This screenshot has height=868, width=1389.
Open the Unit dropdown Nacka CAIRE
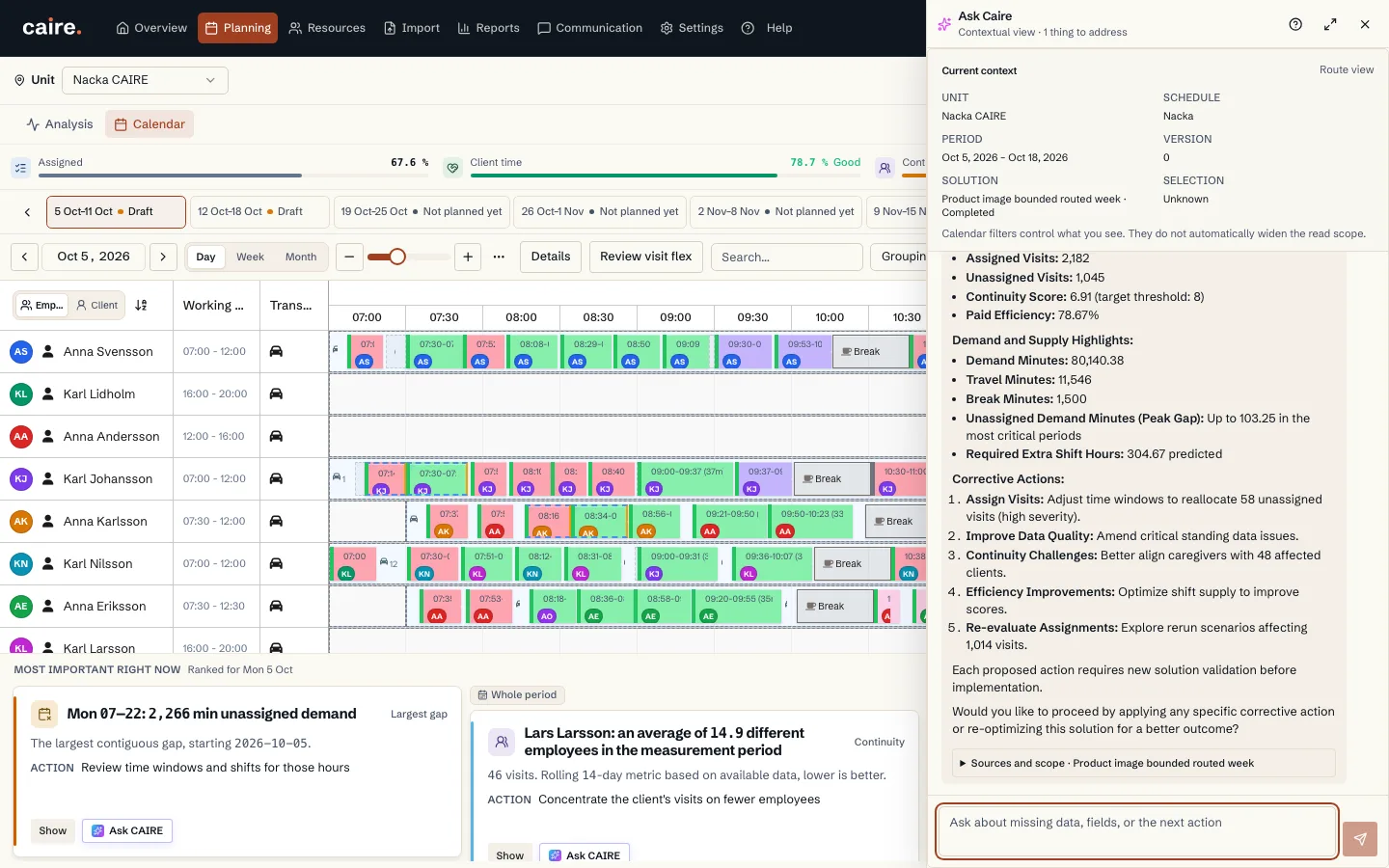pyautogui.click(x=145, y=80)
